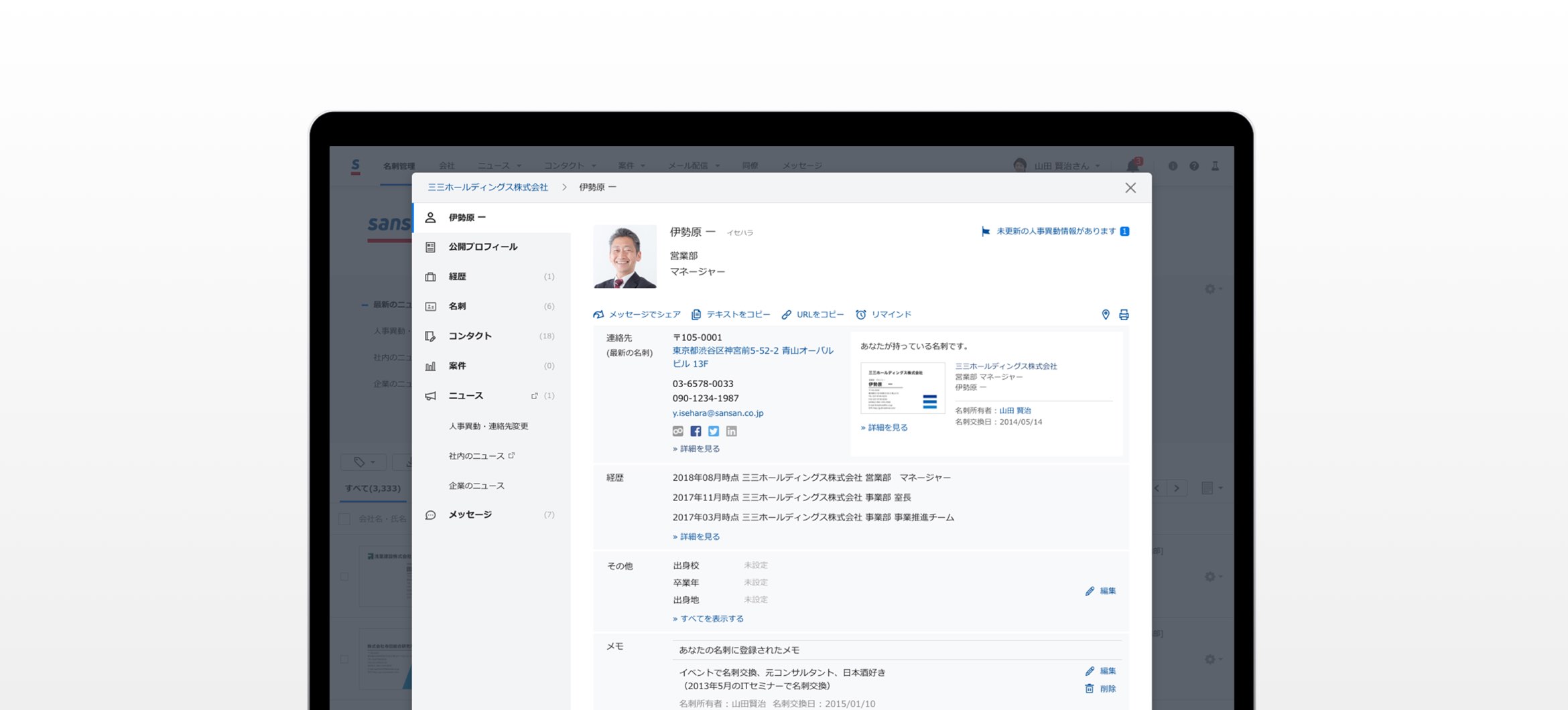Open メッセージ in the sidebar
The image size is (1568, 710).
pyautogui.click(x=491, y=514)
